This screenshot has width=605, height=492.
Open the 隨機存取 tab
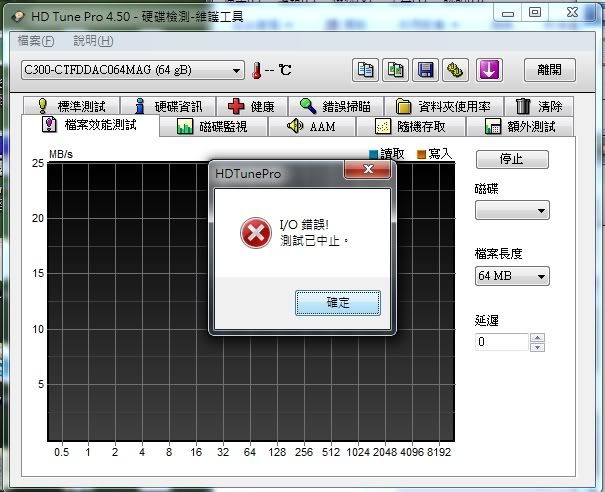click(411, 127)
